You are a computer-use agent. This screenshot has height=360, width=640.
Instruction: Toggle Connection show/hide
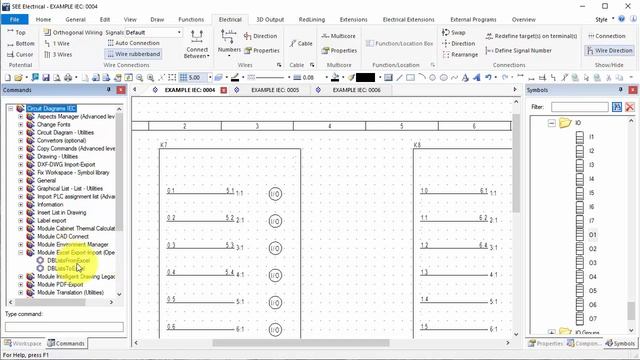click(x=606, y=36)
